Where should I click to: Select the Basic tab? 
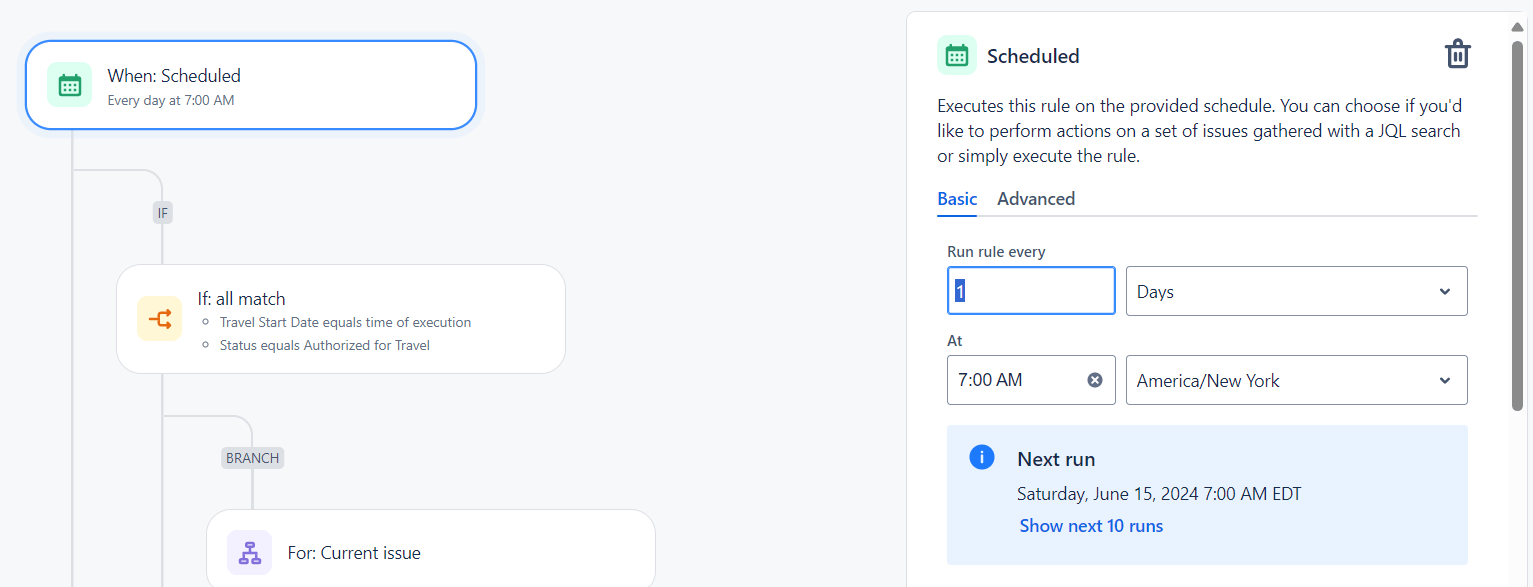click(956, 199)
